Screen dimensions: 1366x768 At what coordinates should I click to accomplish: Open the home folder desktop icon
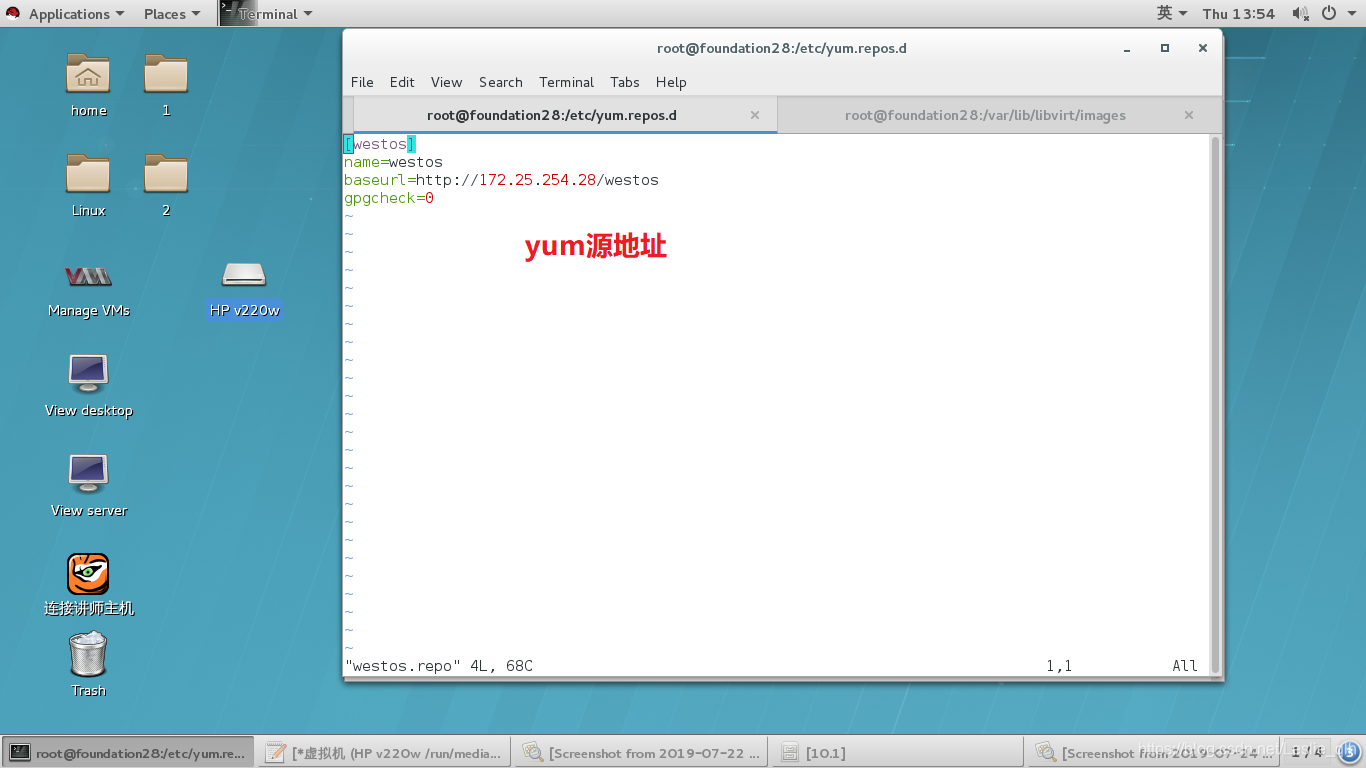coord(88,75)
